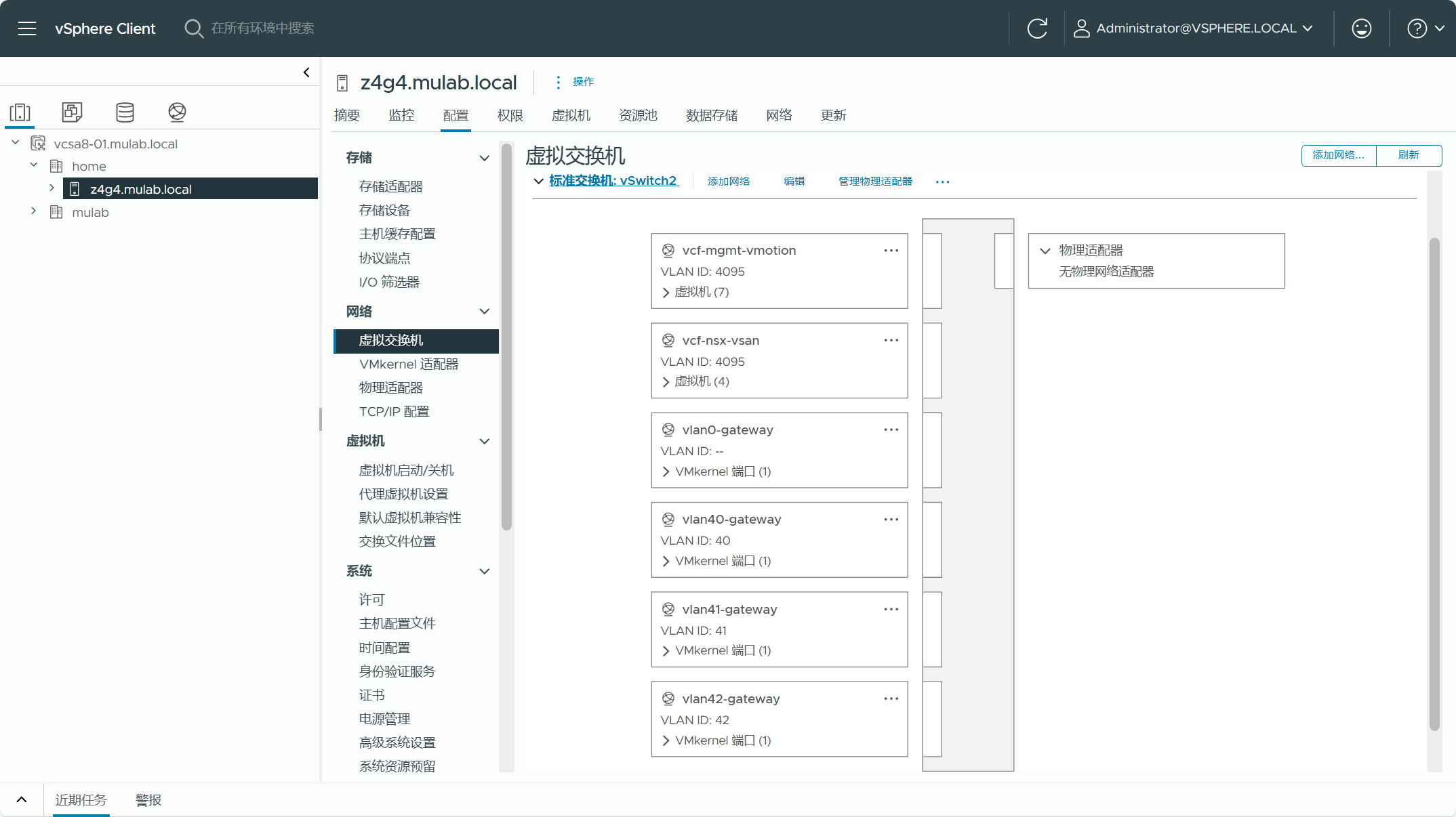
Task: Switch to VMs and Templates inventory view
Action: click(x=72, y=112)
